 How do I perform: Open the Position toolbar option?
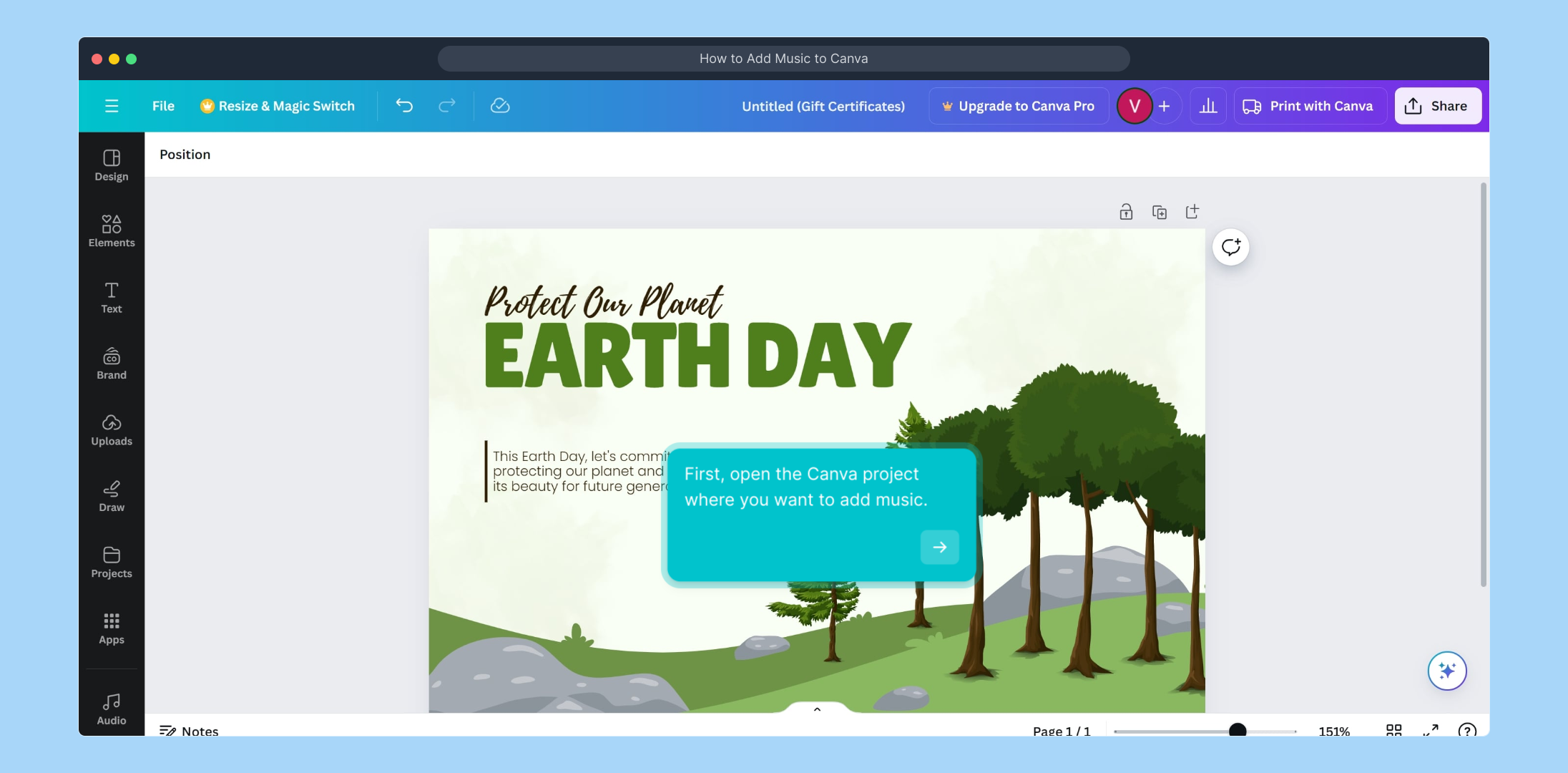pos(185,155)
